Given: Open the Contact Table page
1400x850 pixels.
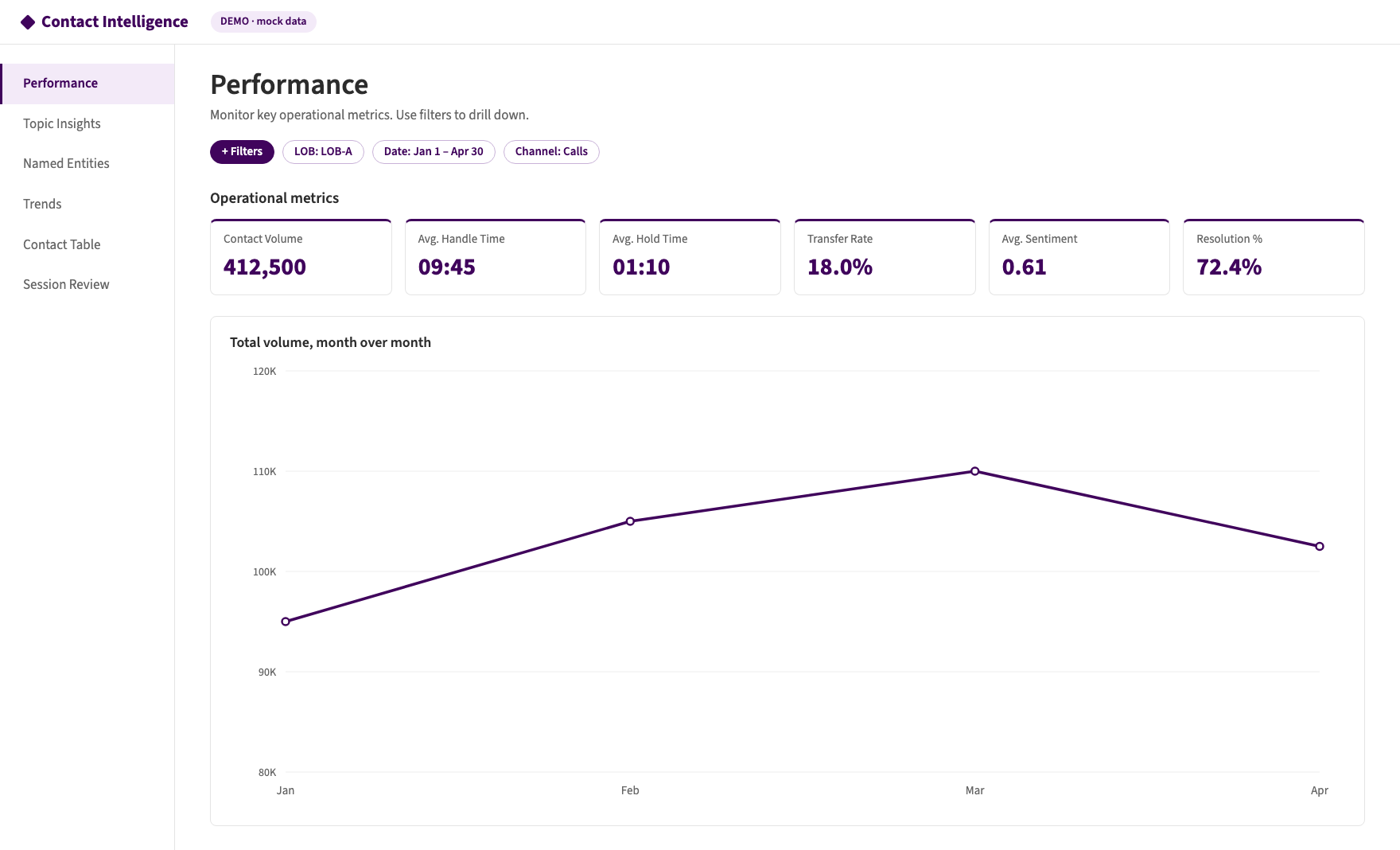Looking at the screenshot, I should (87, 244).
